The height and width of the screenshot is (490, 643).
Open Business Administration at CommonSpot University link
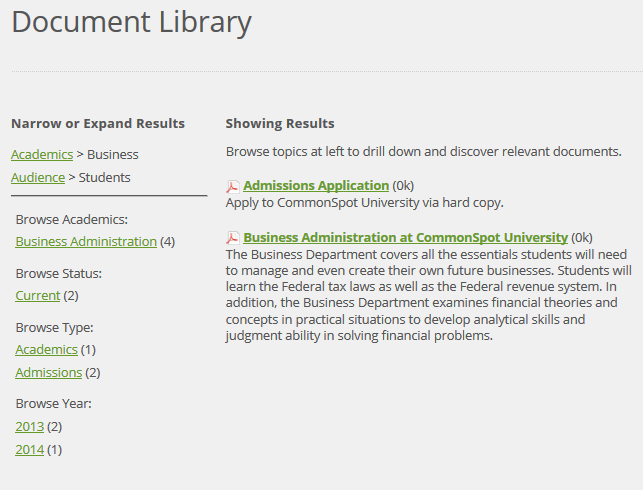(405, 237)
